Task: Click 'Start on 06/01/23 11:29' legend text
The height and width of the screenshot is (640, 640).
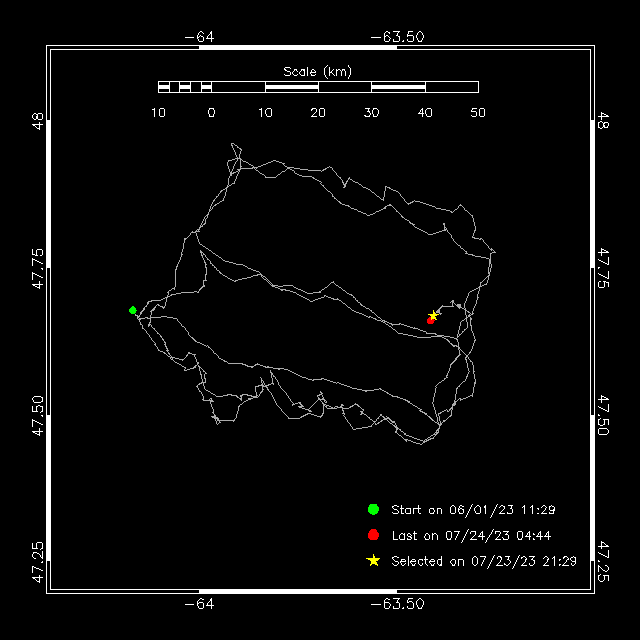Action: [x=473, y=510]
